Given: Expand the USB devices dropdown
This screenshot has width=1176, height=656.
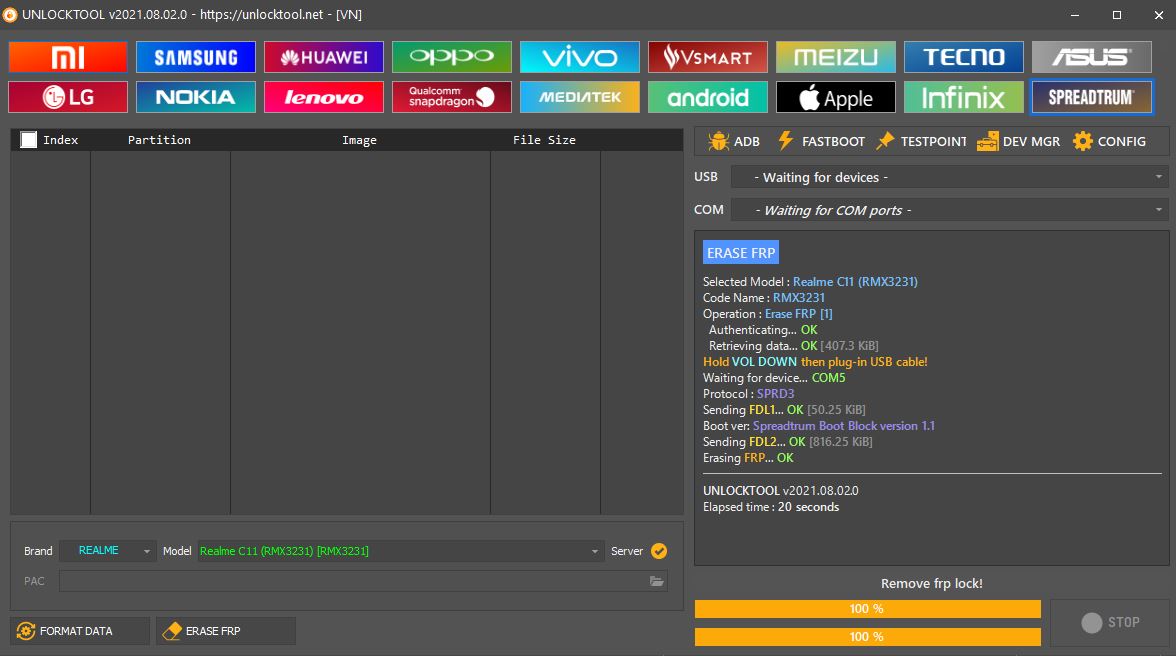Looking at the screenshot, I should 950,177.
